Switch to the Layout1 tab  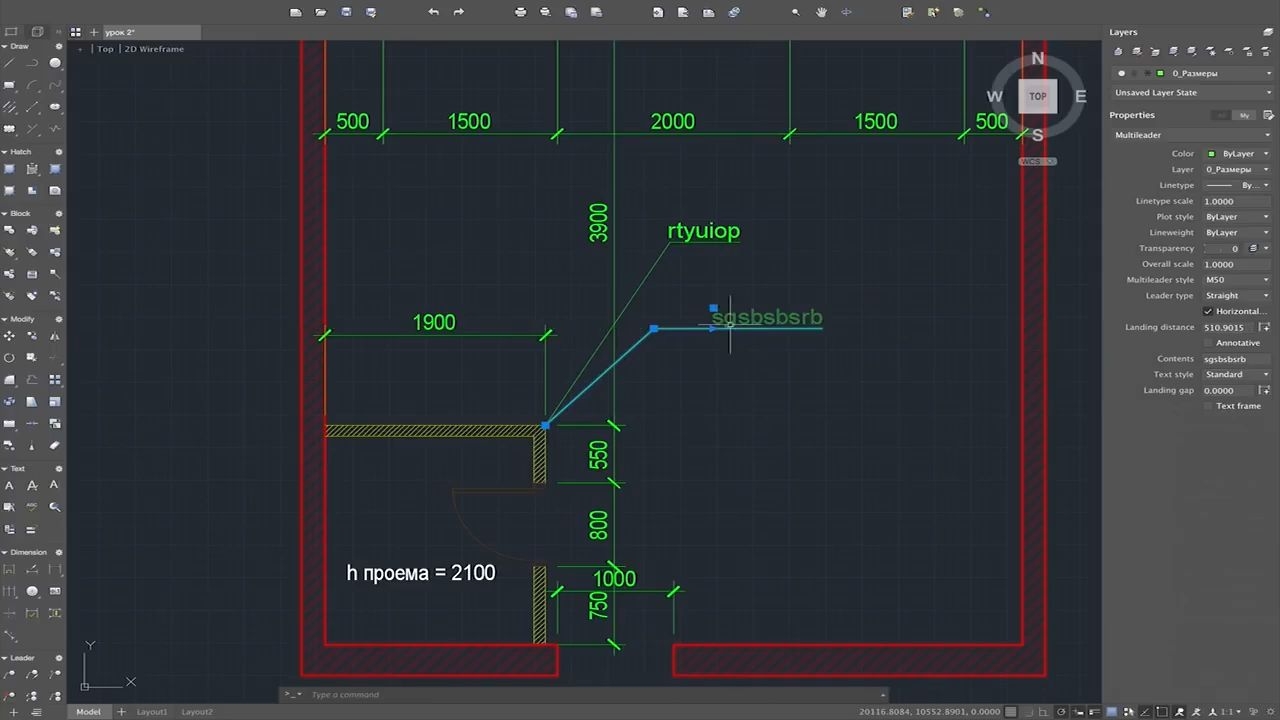pos(152,712)
